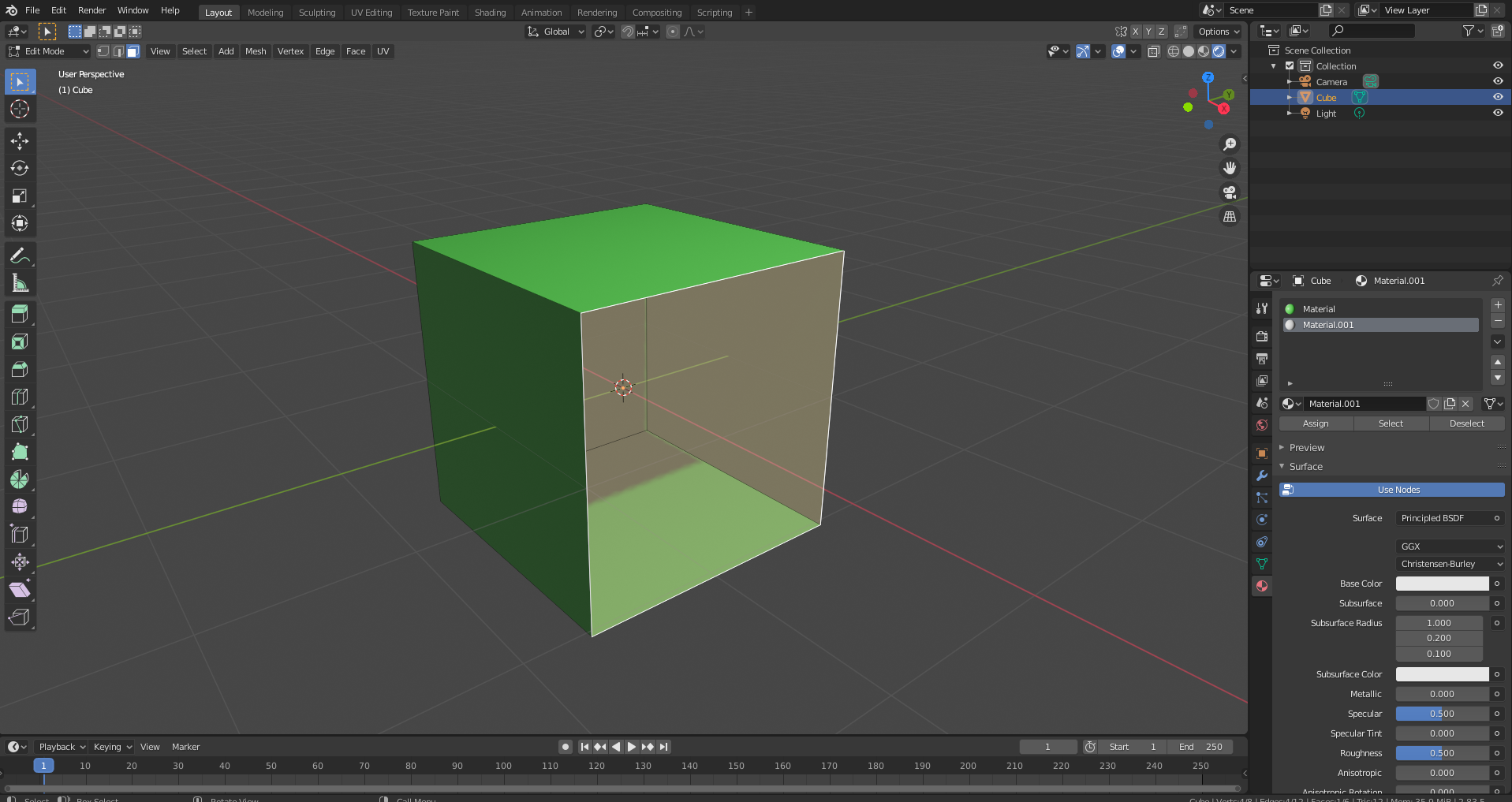This screenshot has height=802, width=1512.
Task: Open the Material properties tab
Action: pyautogui.click(x=1262, y=586)
